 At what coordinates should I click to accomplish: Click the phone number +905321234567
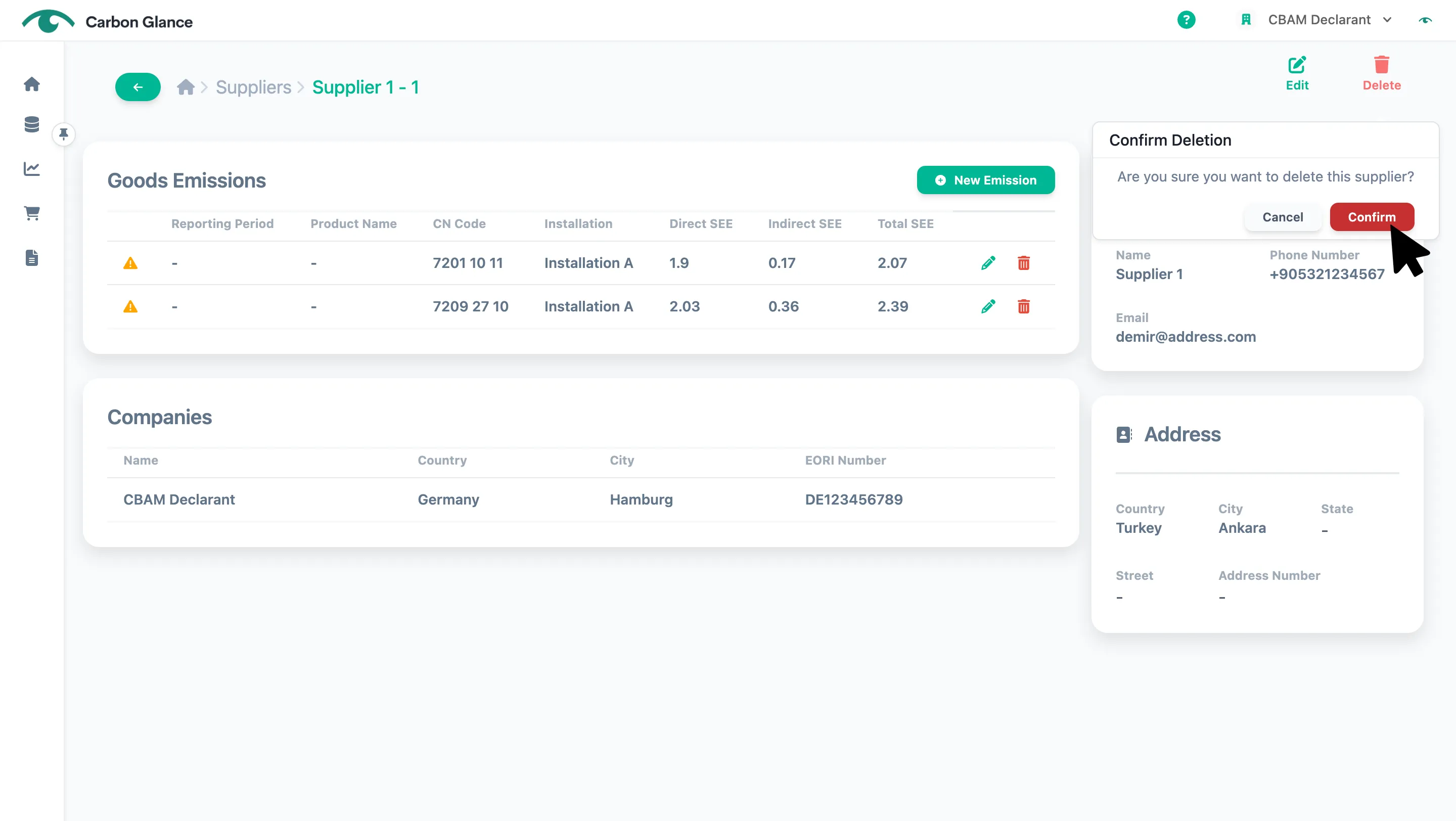click(1327, 274)
